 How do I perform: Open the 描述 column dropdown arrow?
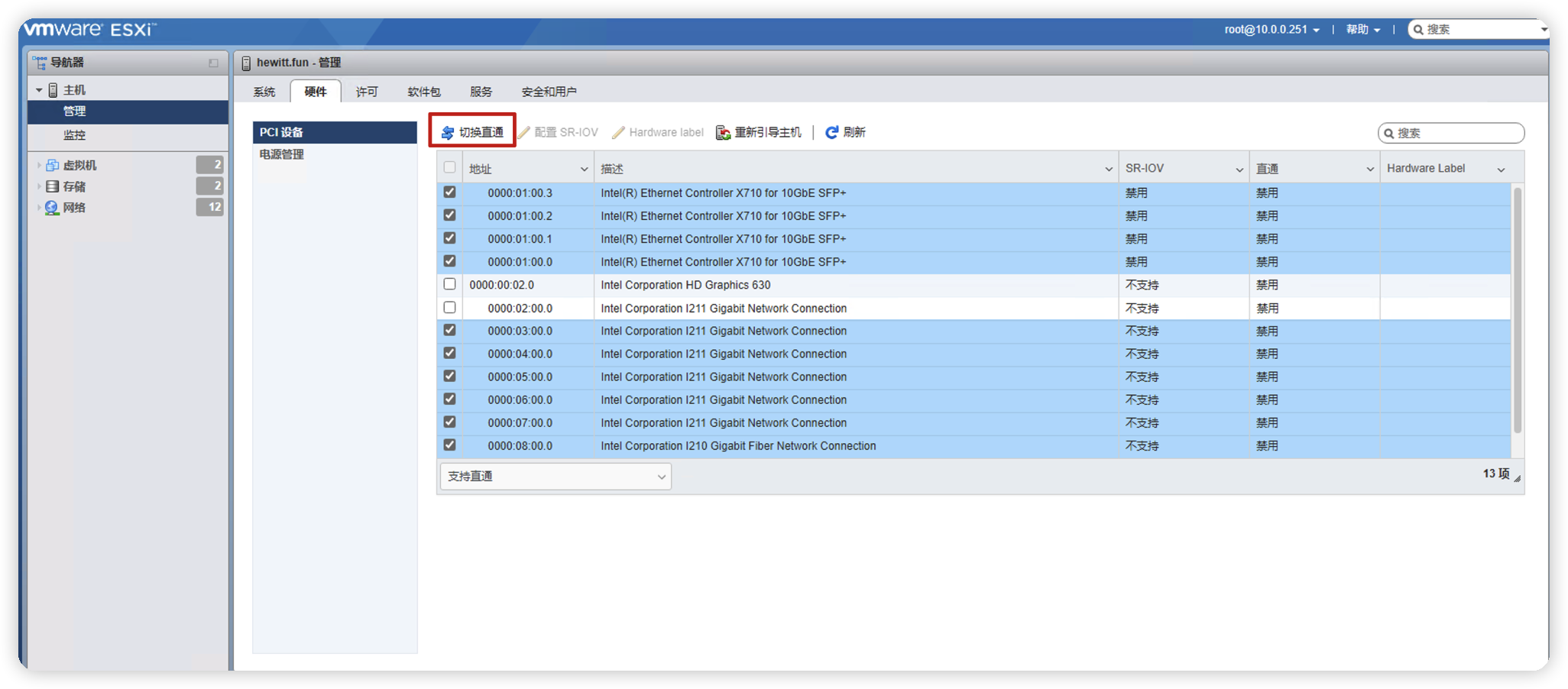click(x=1109, y=170)
